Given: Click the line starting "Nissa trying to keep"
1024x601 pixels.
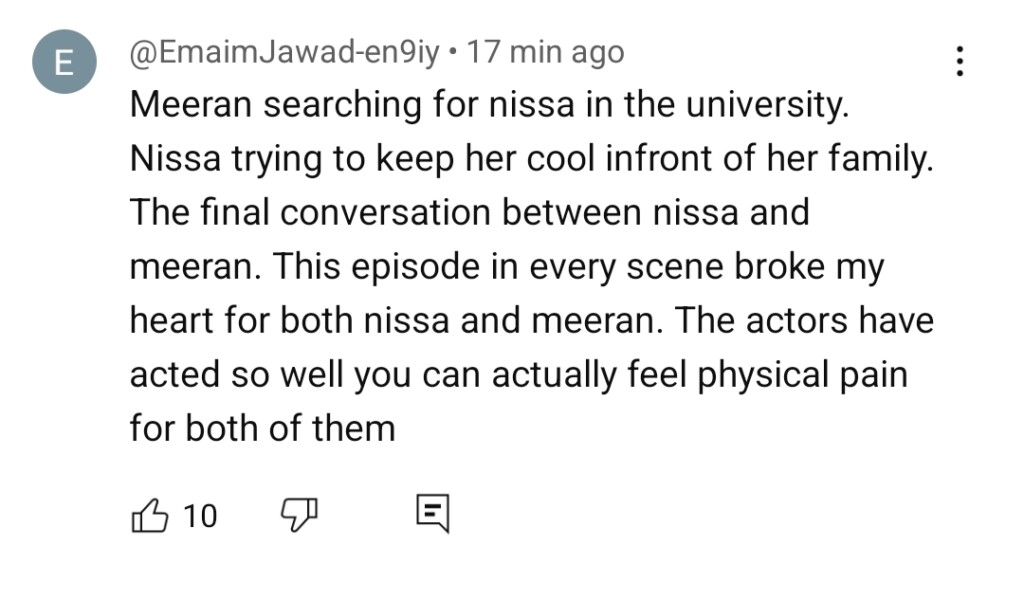Looking at the screenshot, I should 530,159.
